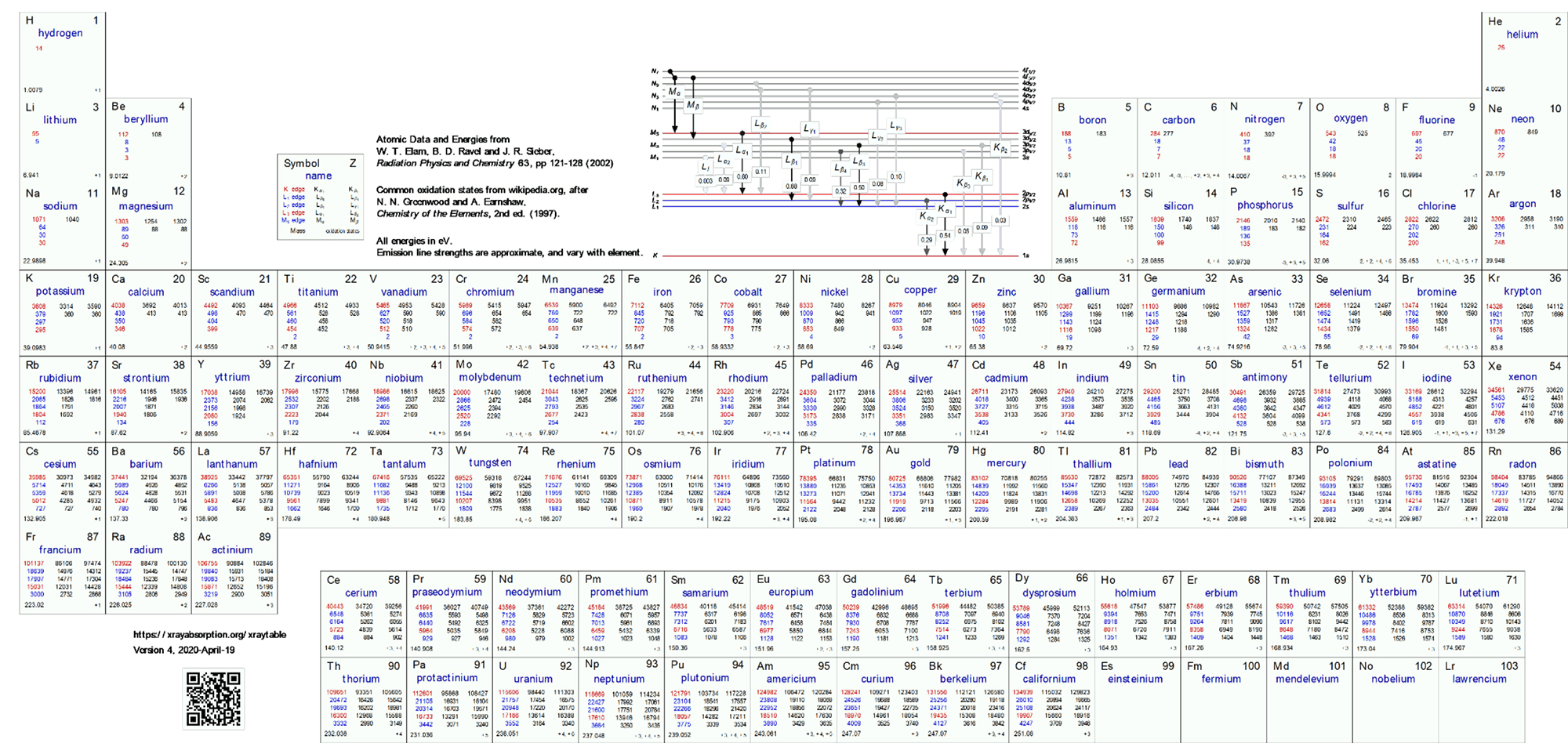This screenshot has height=743, width=1568.
Task: Click the 'iodine' element name
Action: 1436,378
